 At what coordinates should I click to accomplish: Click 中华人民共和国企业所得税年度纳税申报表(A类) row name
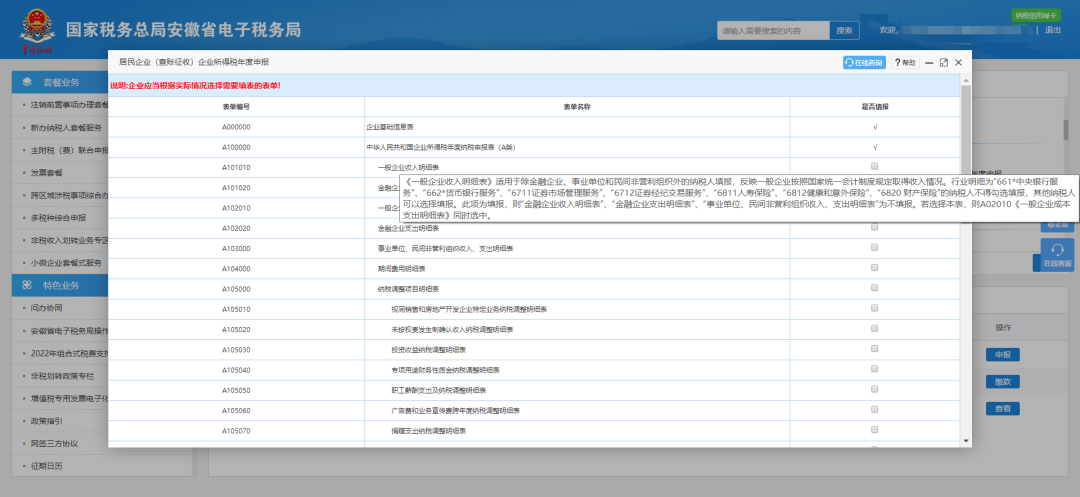point(441,147)
